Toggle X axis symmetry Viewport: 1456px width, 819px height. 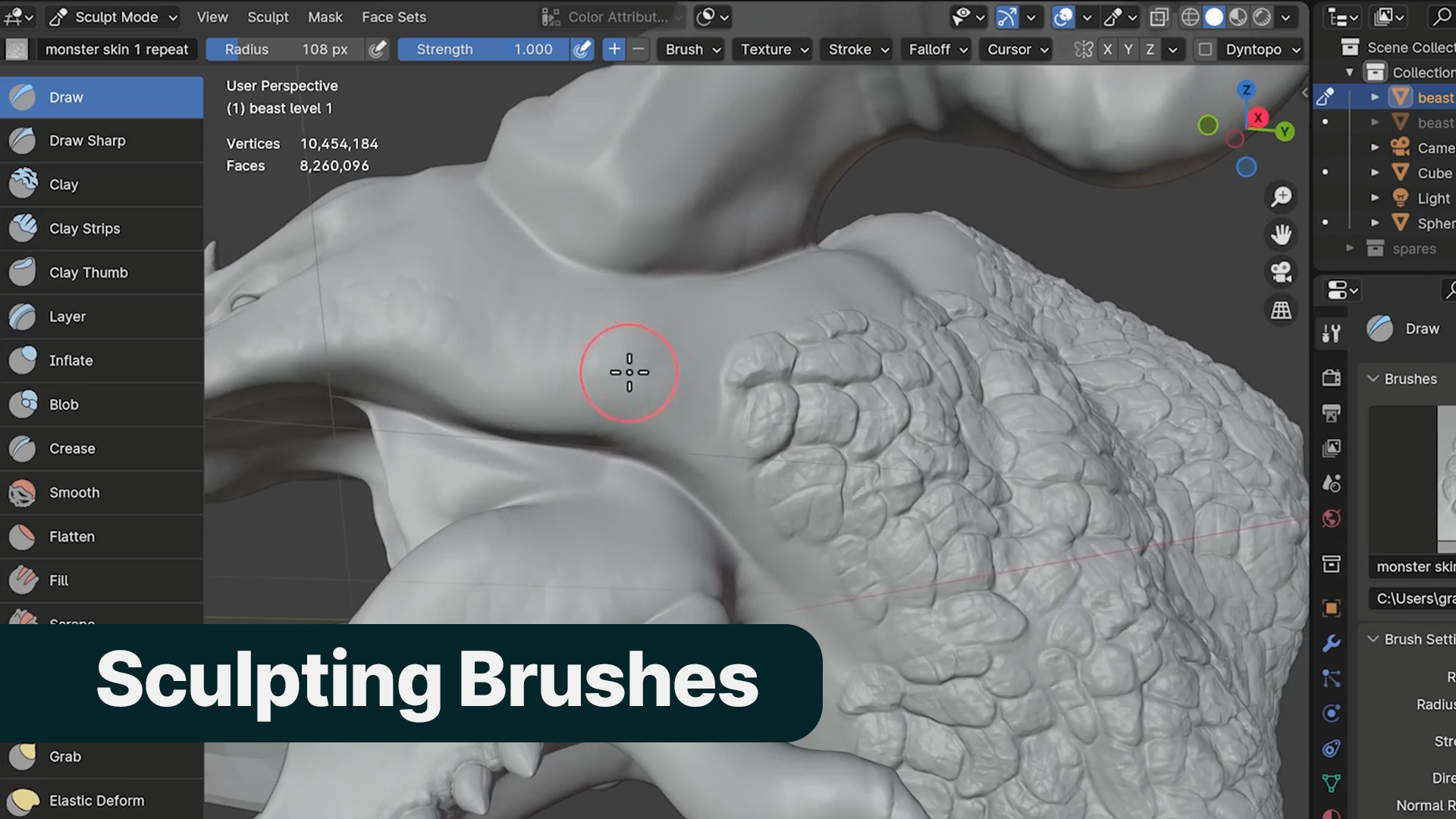(1108, 49)
